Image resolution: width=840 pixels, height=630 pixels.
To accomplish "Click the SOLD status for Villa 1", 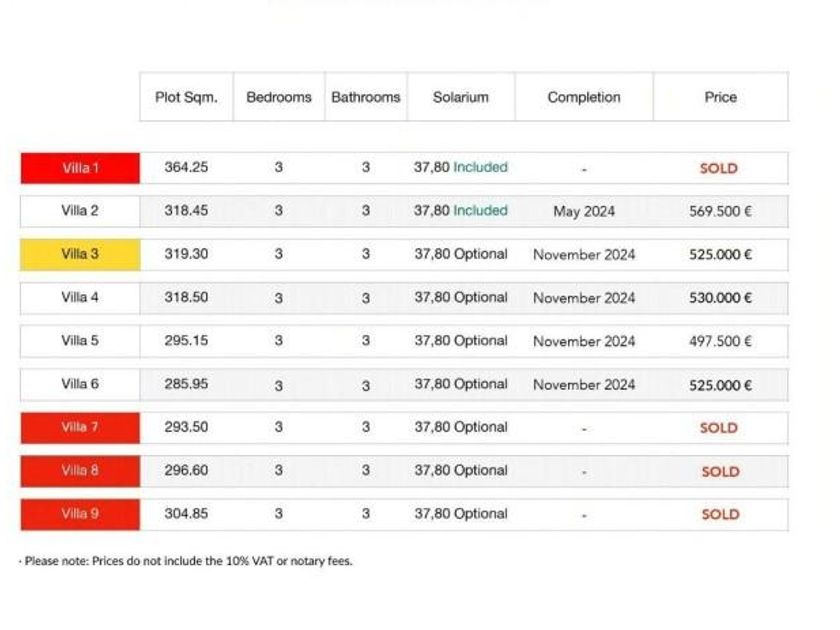I will pyautogui.click(x=719, y=168).
